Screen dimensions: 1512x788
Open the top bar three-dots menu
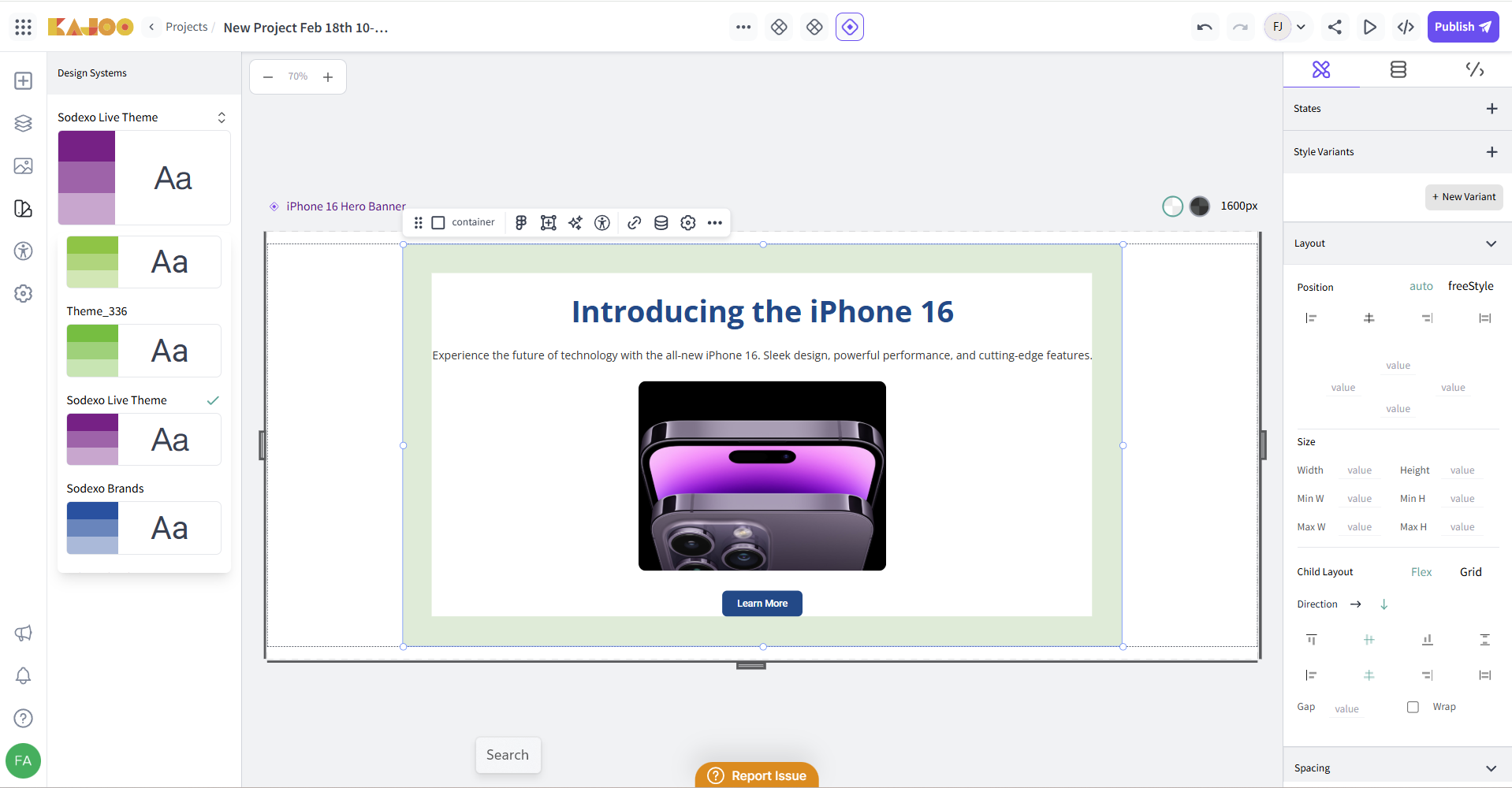click(743, 27)
